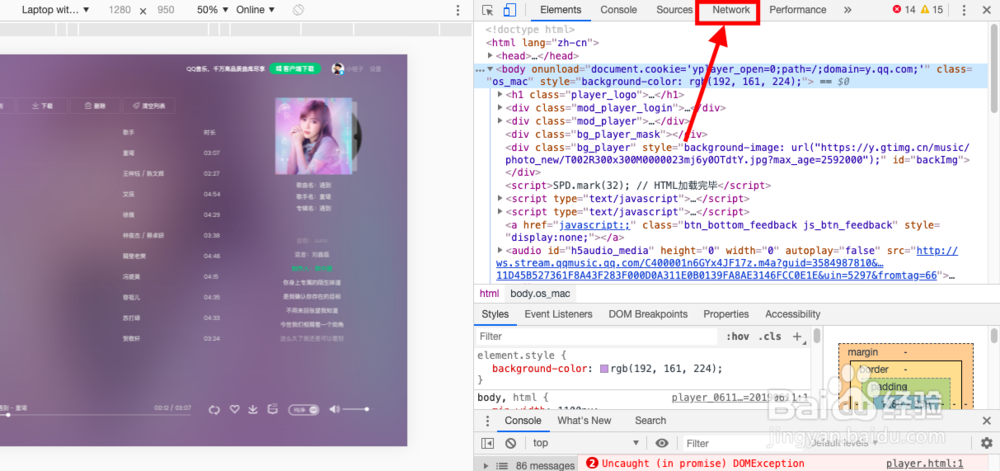The width and height of the screenshot is (1000, 471).
Task: Open the Performance tab
Action: [797, 10]
